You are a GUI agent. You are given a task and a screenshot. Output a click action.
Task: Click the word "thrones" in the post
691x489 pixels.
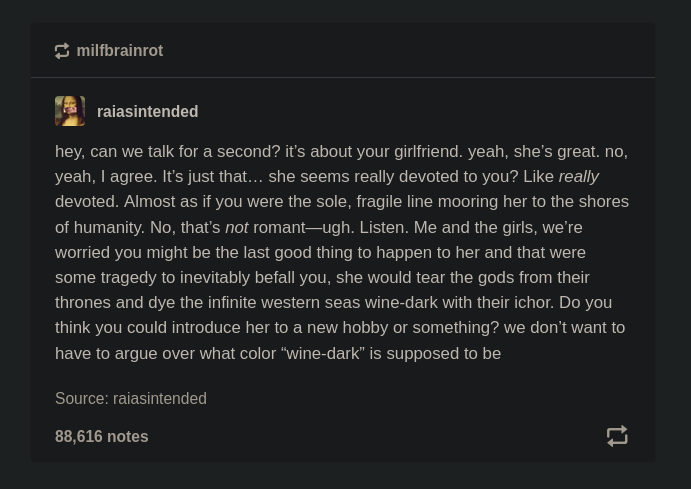tap(83, 303)
